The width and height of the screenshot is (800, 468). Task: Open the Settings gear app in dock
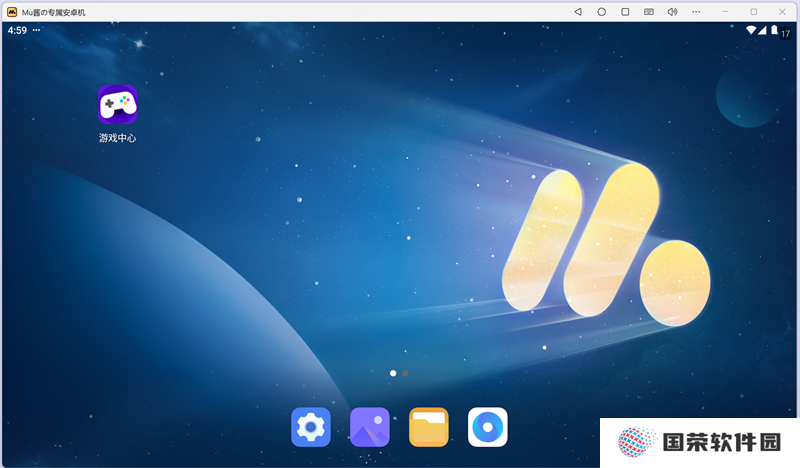pos(311,427)
